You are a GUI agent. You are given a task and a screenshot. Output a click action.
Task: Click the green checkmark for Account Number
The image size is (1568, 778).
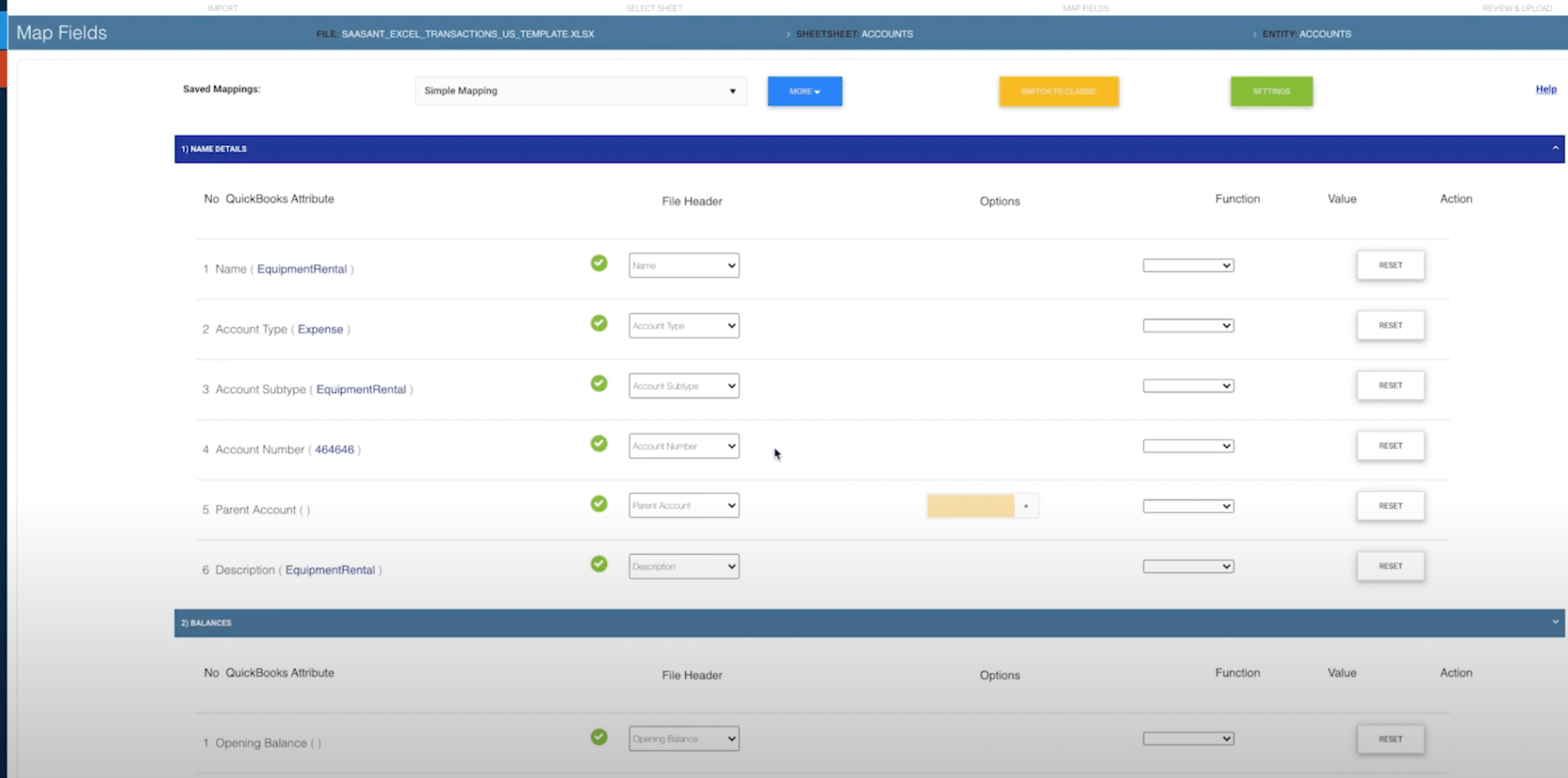(599, 444)
